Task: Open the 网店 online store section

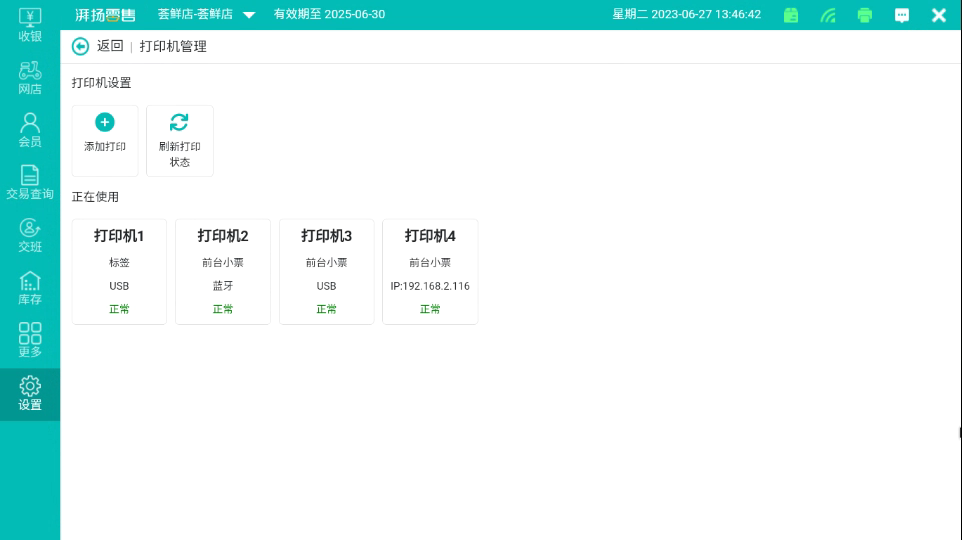Action: pos(30,77)
